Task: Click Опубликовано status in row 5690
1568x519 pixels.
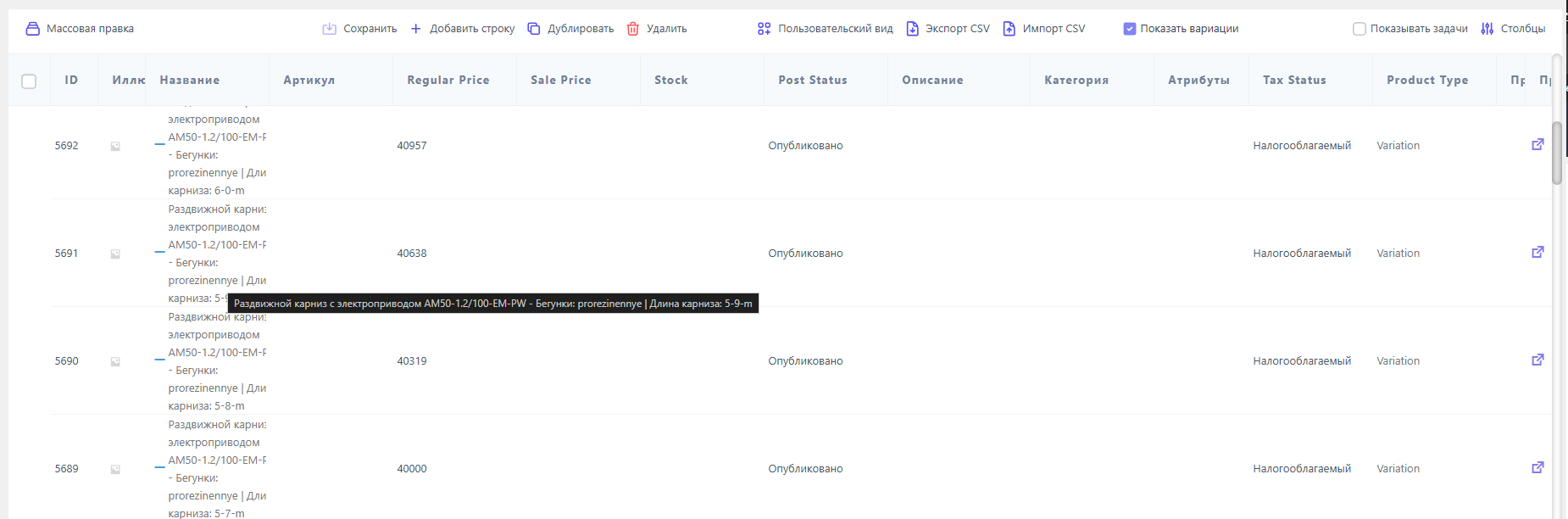Action: pyautogui.click(x=805, y=361)
